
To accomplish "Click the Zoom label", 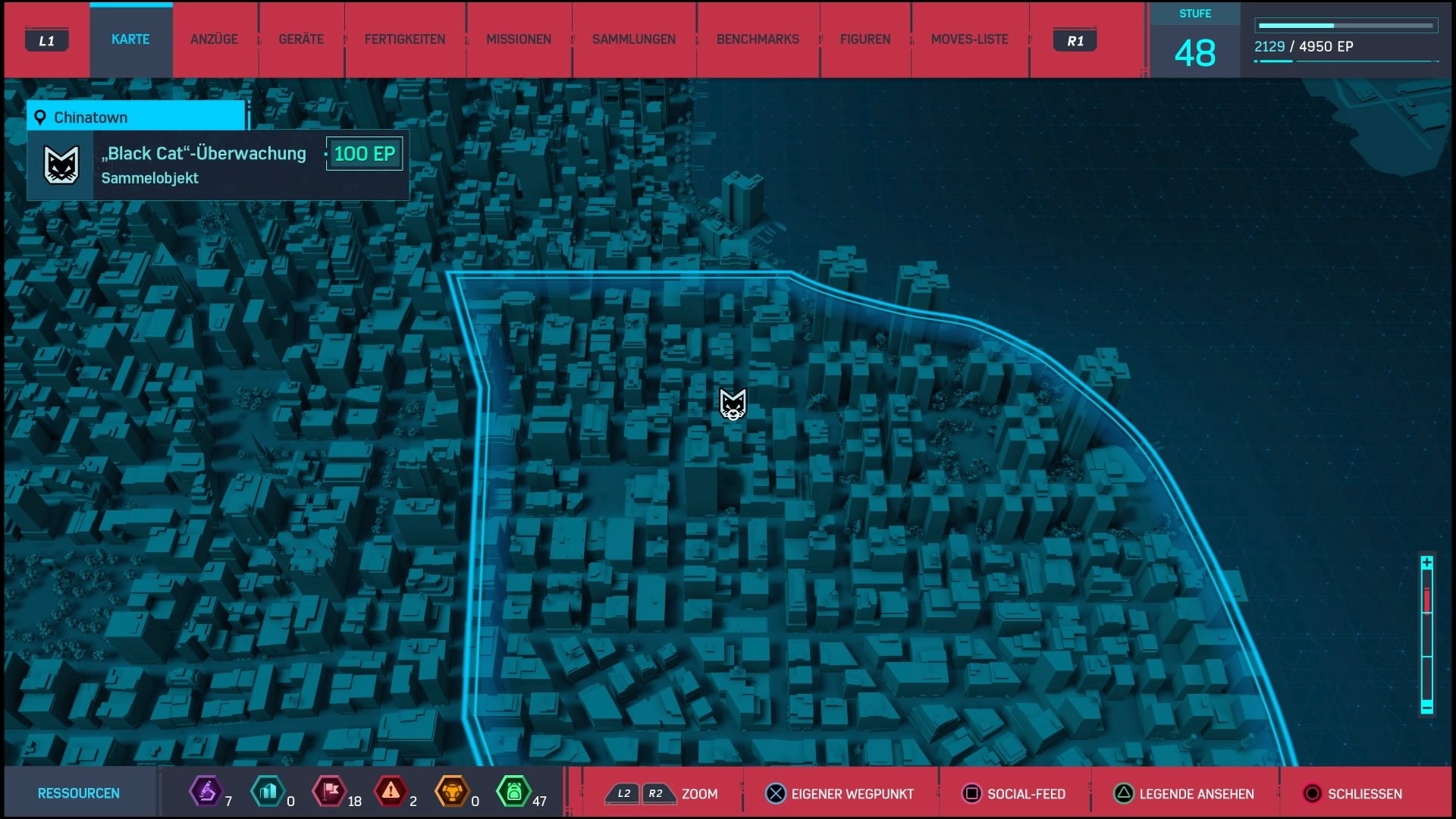I will pyautogui.click(x=699, y=794).
